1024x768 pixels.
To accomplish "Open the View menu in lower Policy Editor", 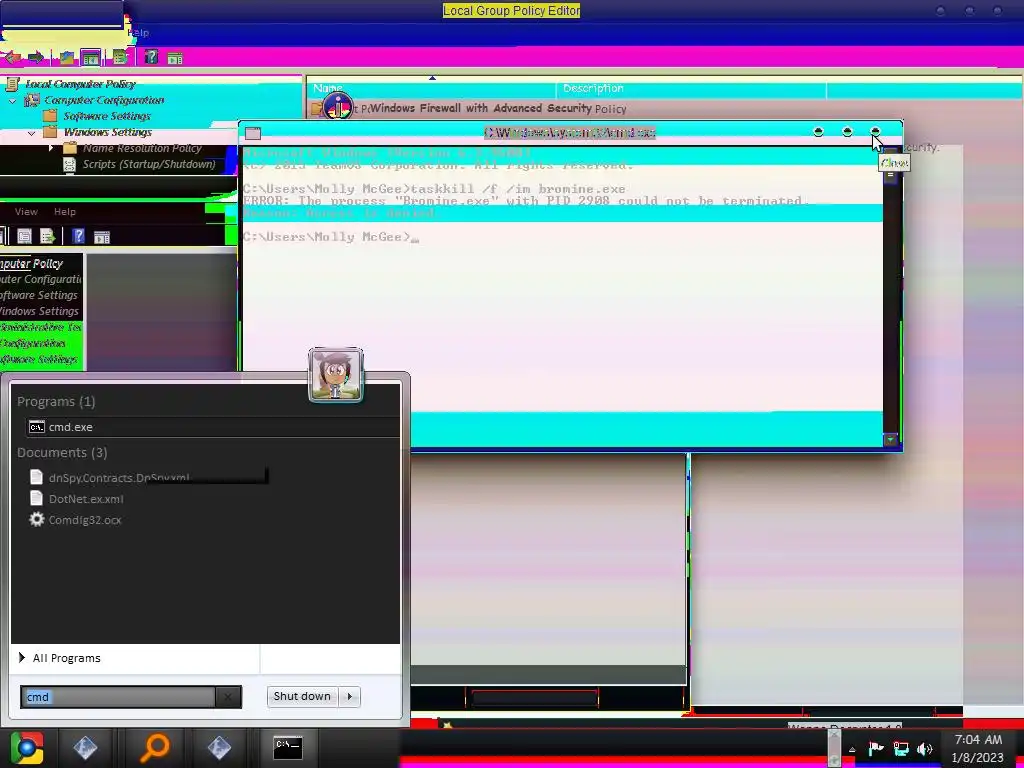I will click(x=26, y=212).
